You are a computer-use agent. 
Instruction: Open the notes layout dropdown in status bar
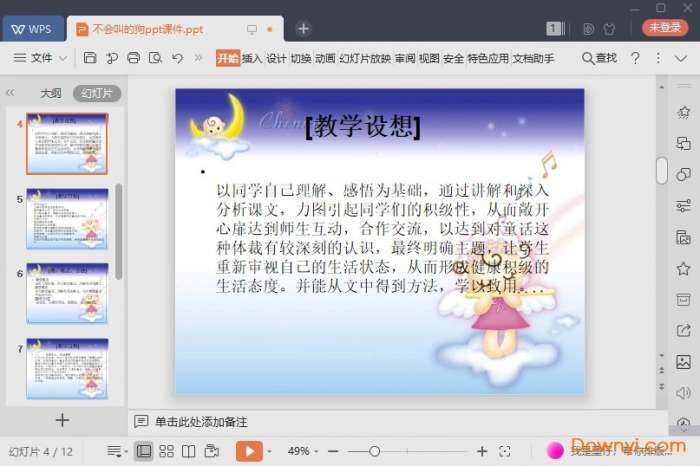click(x=117, y=451)
